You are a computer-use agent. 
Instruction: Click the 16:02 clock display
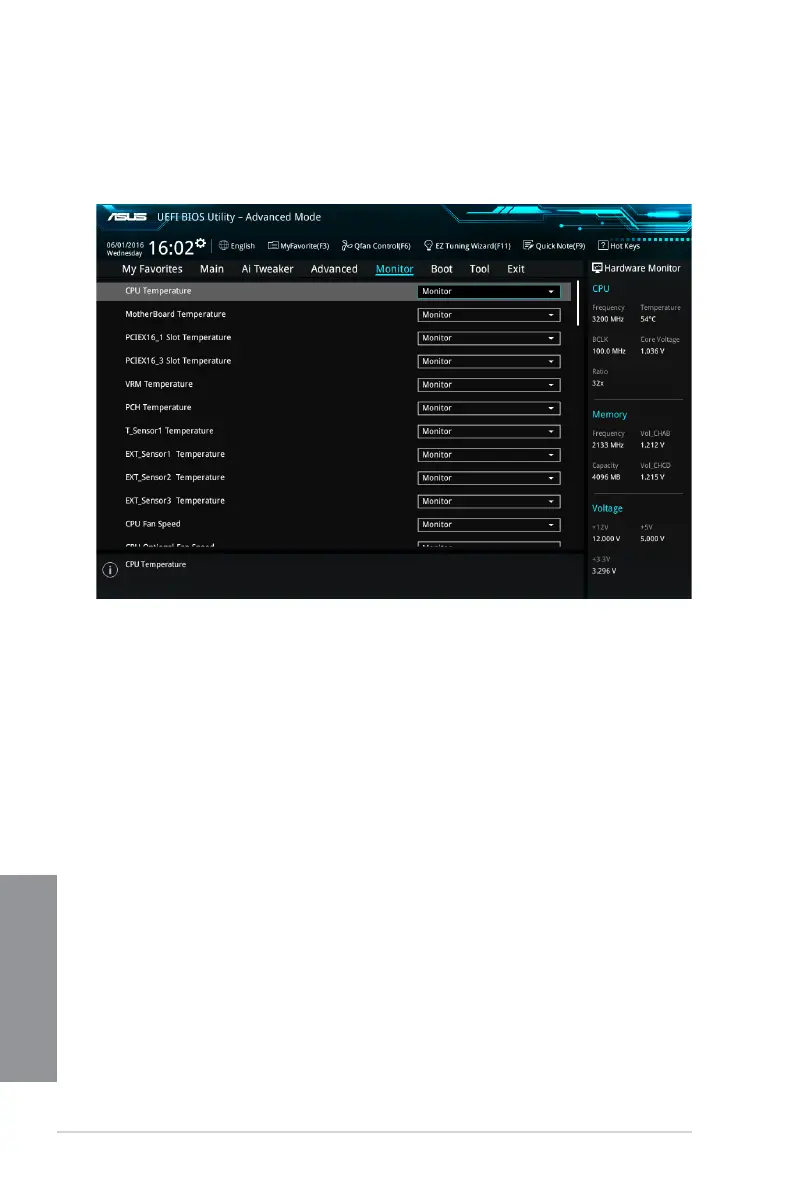point(171,248)
